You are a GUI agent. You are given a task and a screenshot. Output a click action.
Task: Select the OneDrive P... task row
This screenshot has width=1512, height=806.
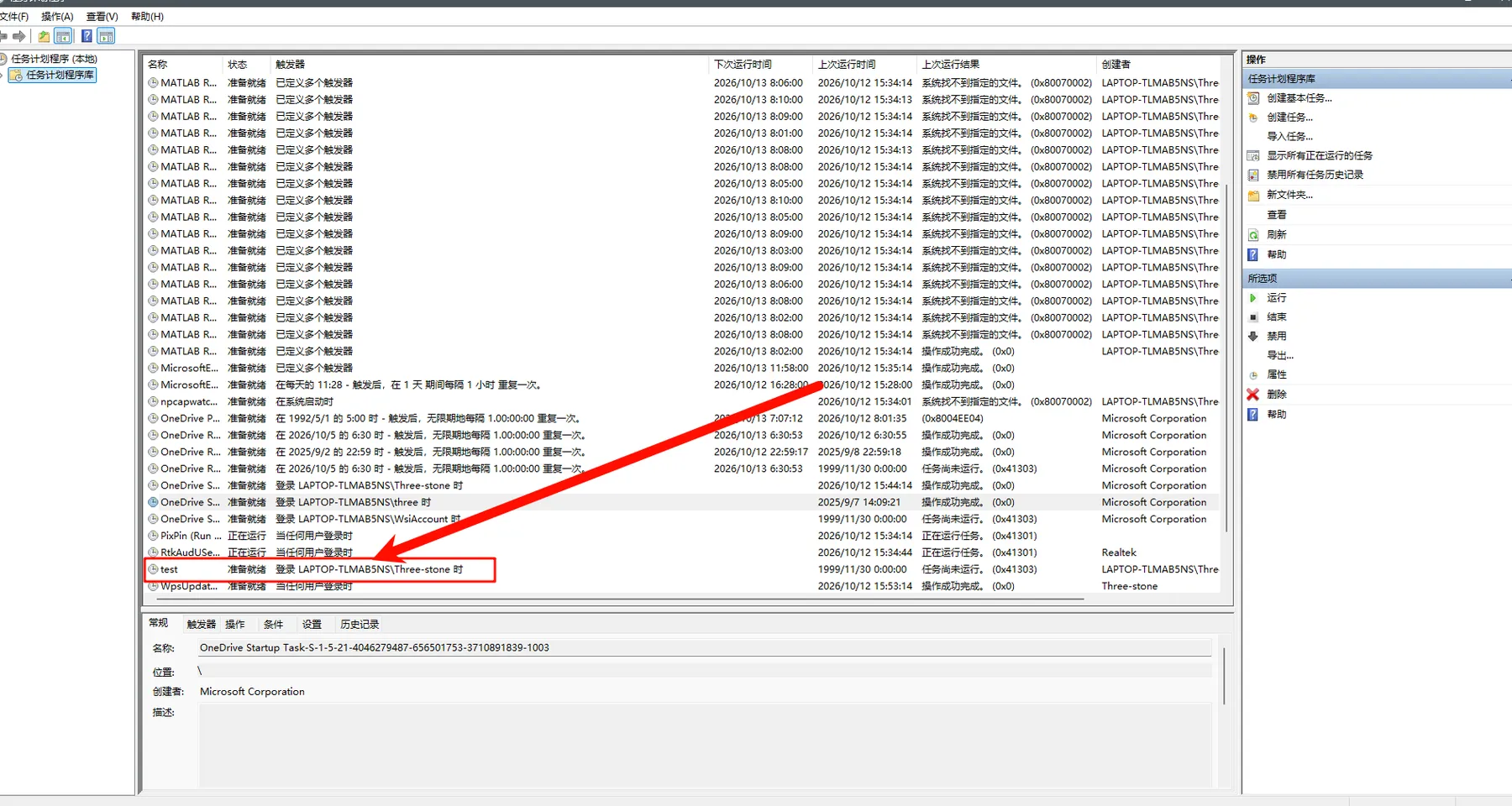click(x=682, y=418)
